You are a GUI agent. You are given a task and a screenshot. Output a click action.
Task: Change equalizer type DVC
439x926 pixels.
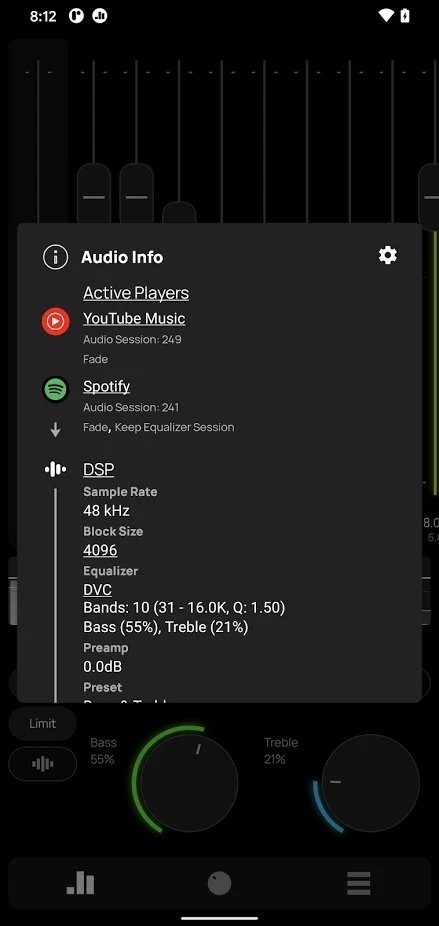(97, 590)
